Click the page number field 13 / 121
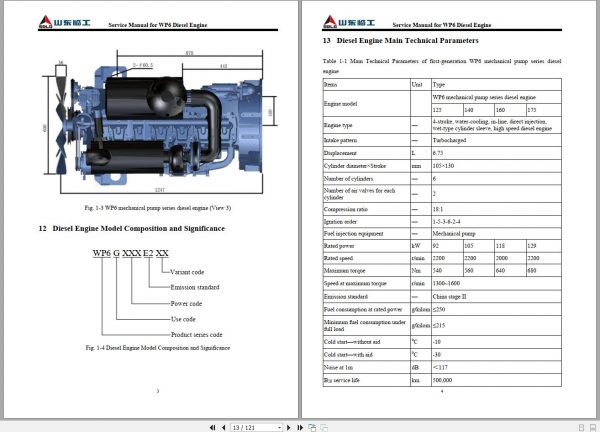The image size is (600, 432). pyautogui.click(x=254, y=427)
